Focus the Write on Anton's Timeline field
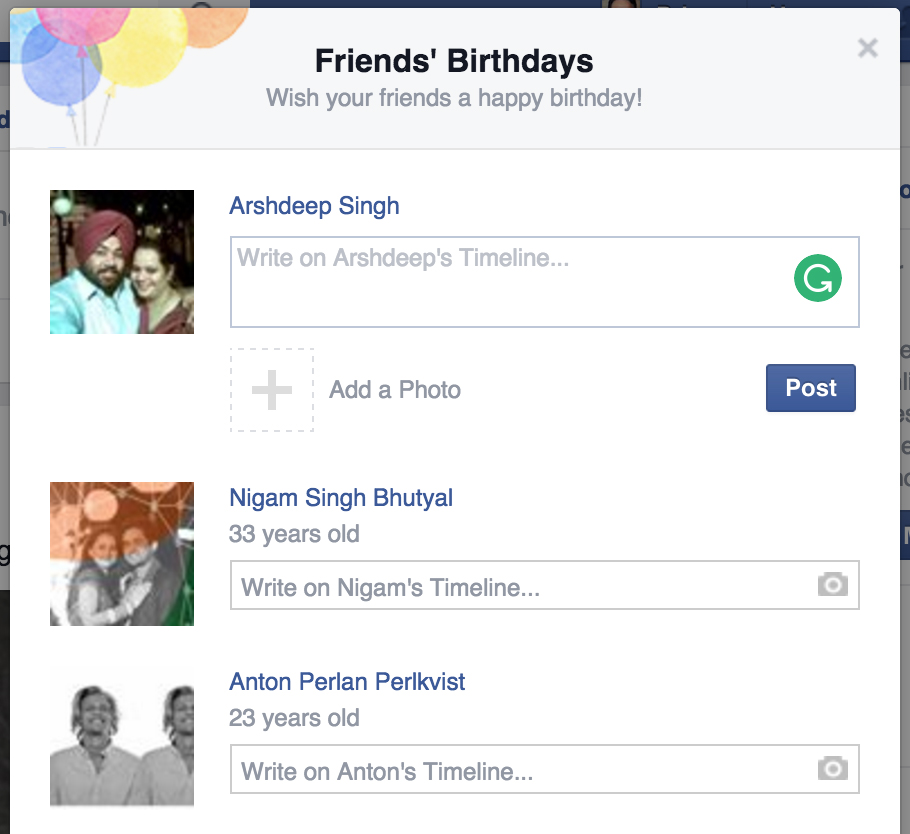Screen dimensions: 910x834 pyautogui.click(x=520, y=770)
